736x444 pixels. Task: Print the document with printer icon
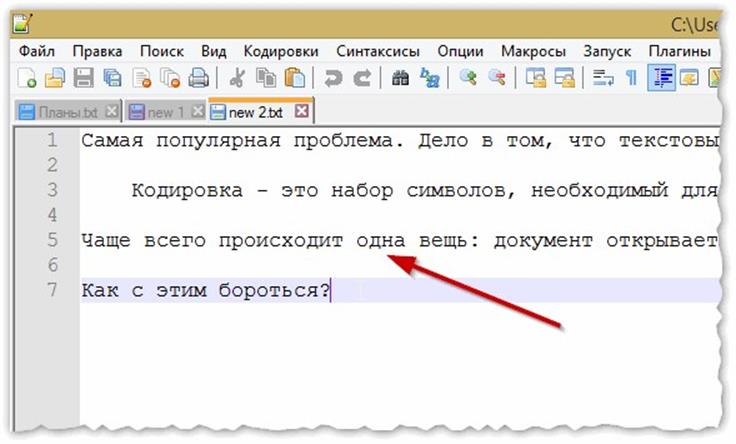[x=199, y=78]
